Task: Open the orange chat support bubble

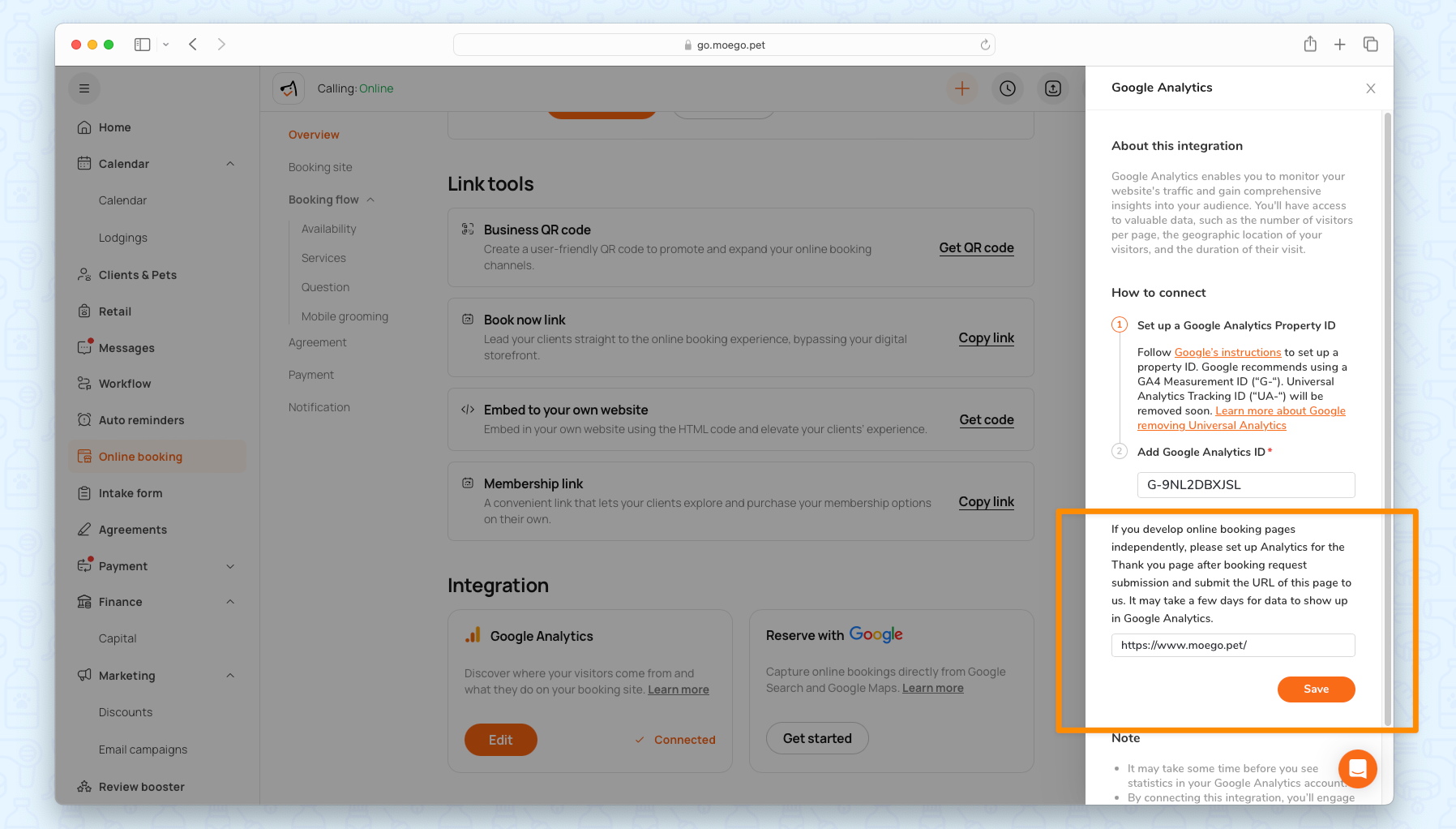Action: (x=1358, y=768)
